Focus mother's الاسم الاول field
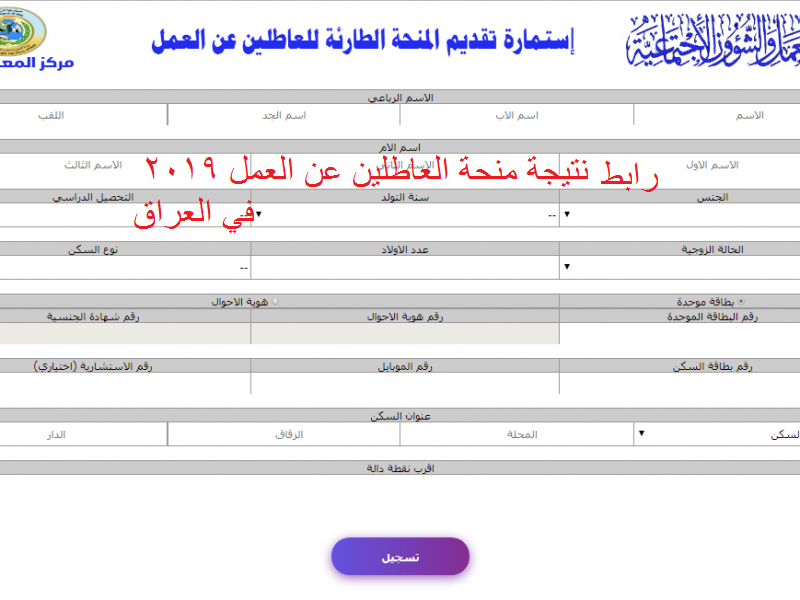The image size is (800, 600). (680, 165)
